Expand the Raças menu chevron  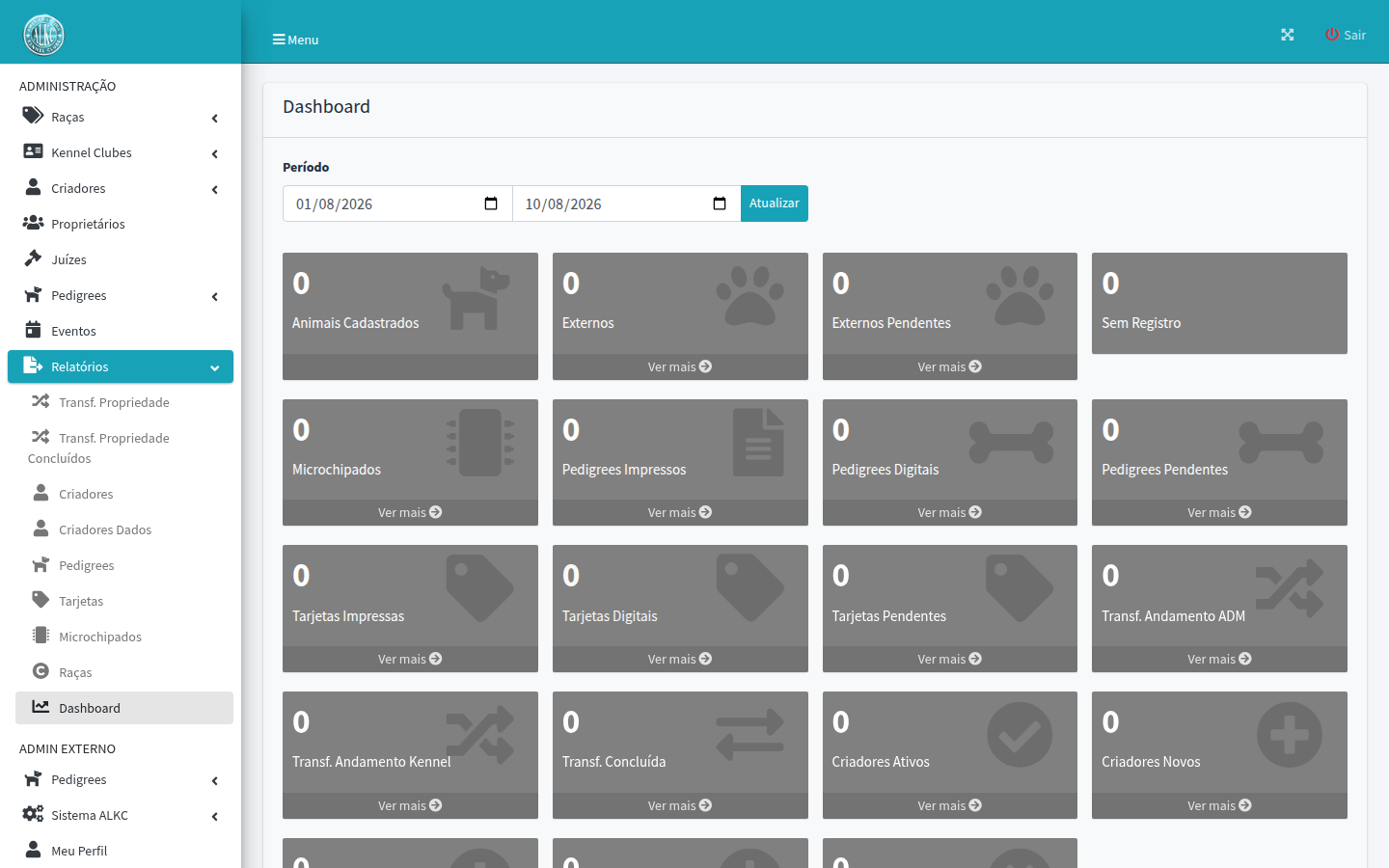coord(214,119)
